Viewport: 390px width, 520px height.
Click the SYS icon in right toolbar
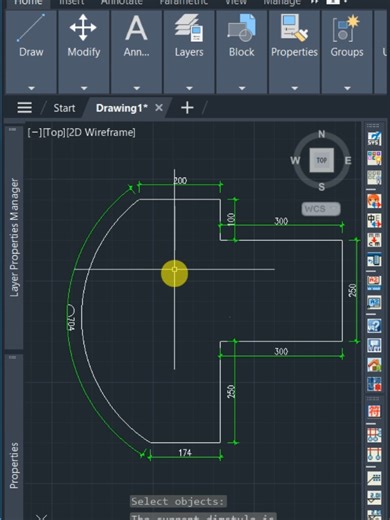click(x=374, y=138)
